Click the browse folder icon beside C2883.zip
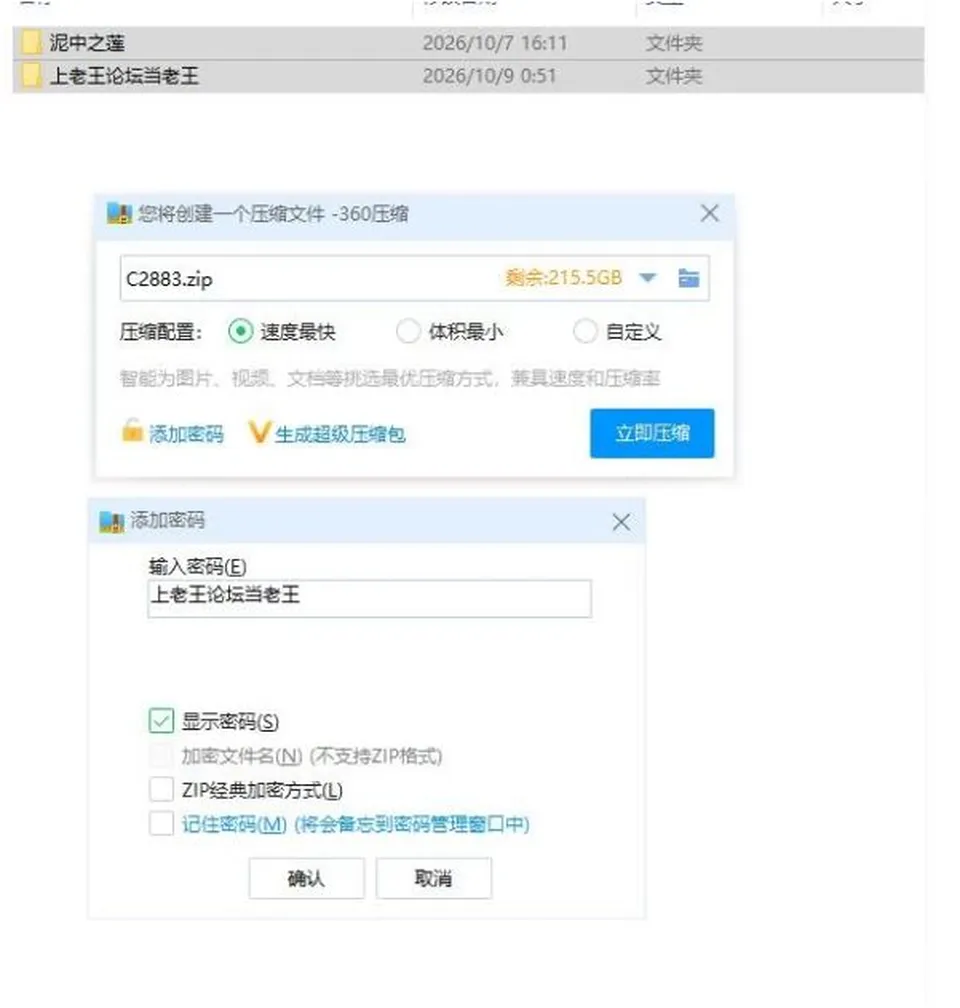 (x=689, y=278)
